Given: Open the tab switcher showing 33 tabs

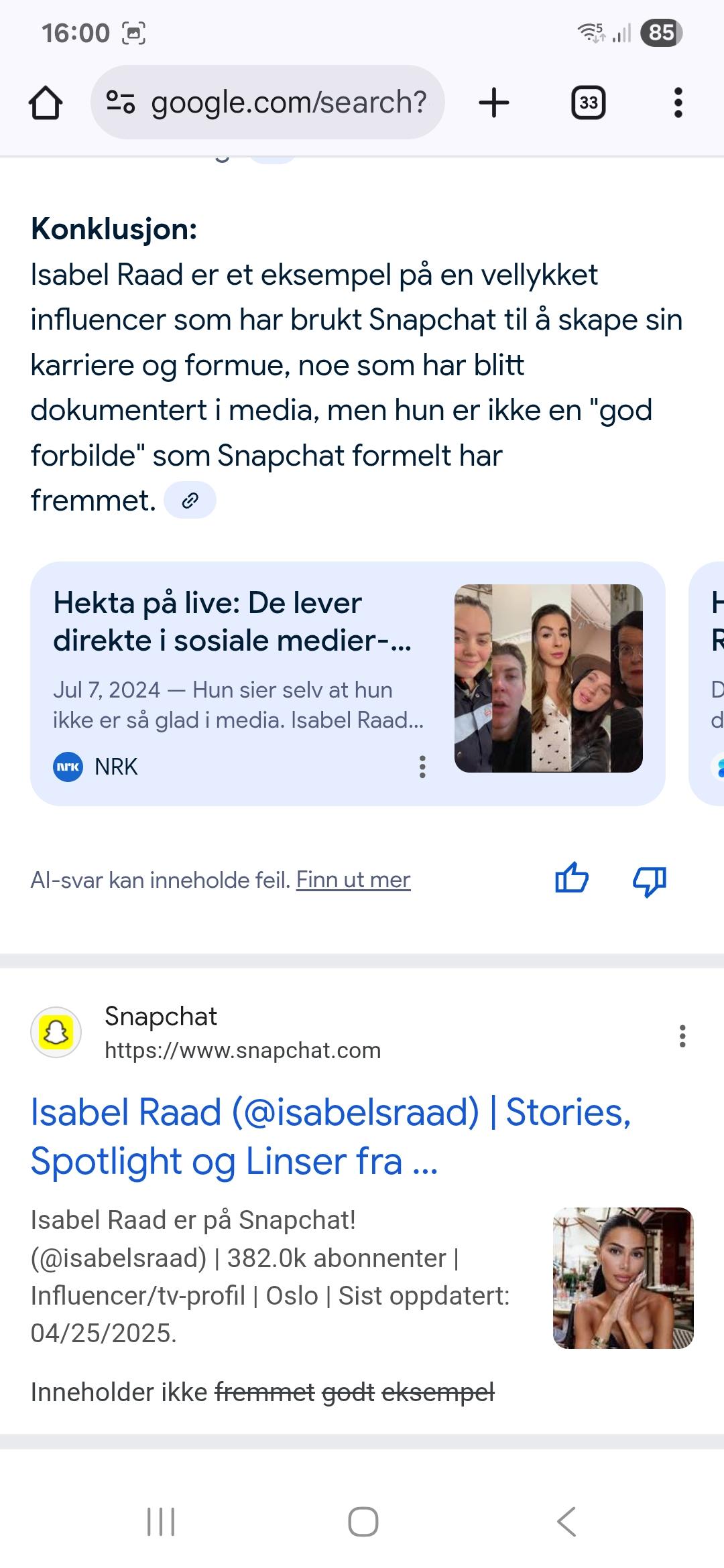Looking at the screenshot, I should point(588,103).
